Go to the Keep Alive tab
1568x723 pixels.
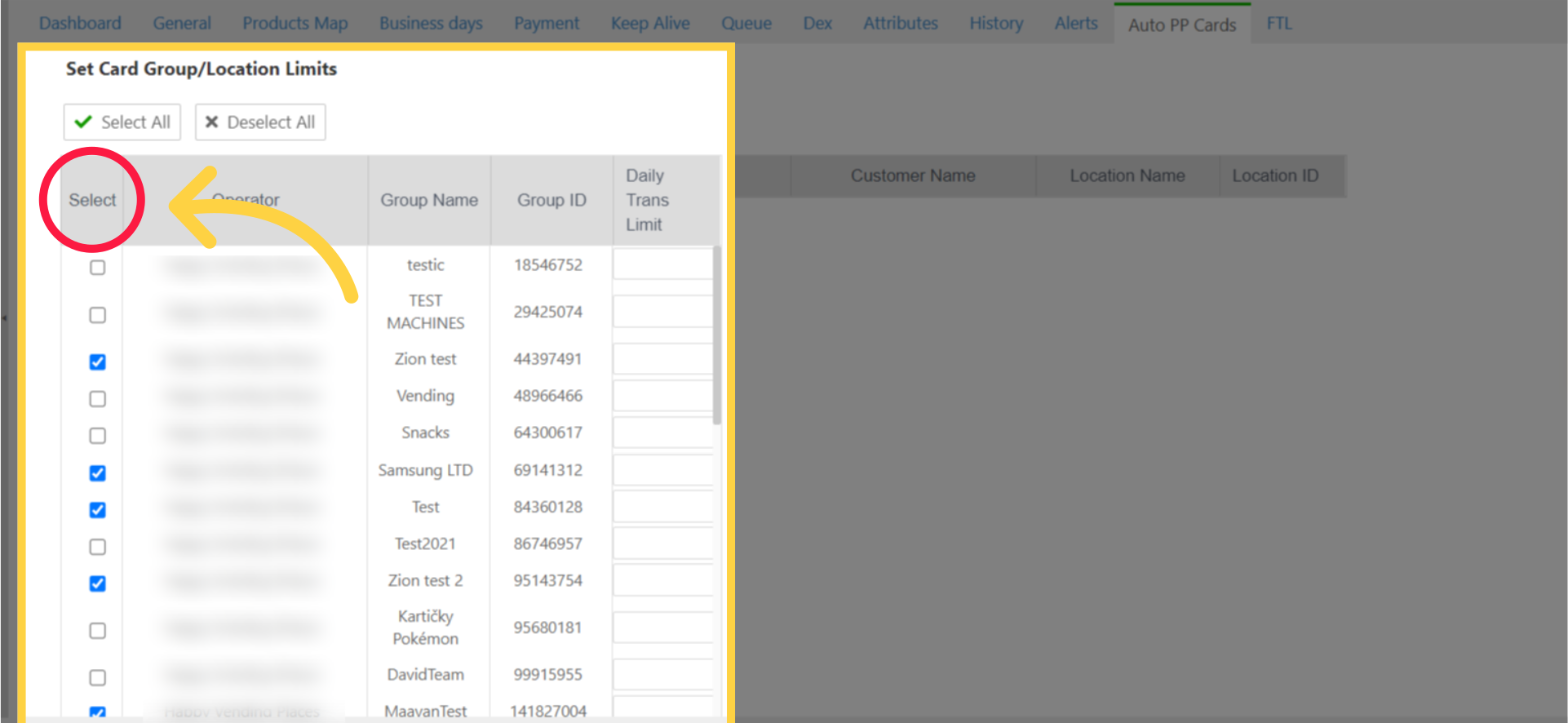650,24
